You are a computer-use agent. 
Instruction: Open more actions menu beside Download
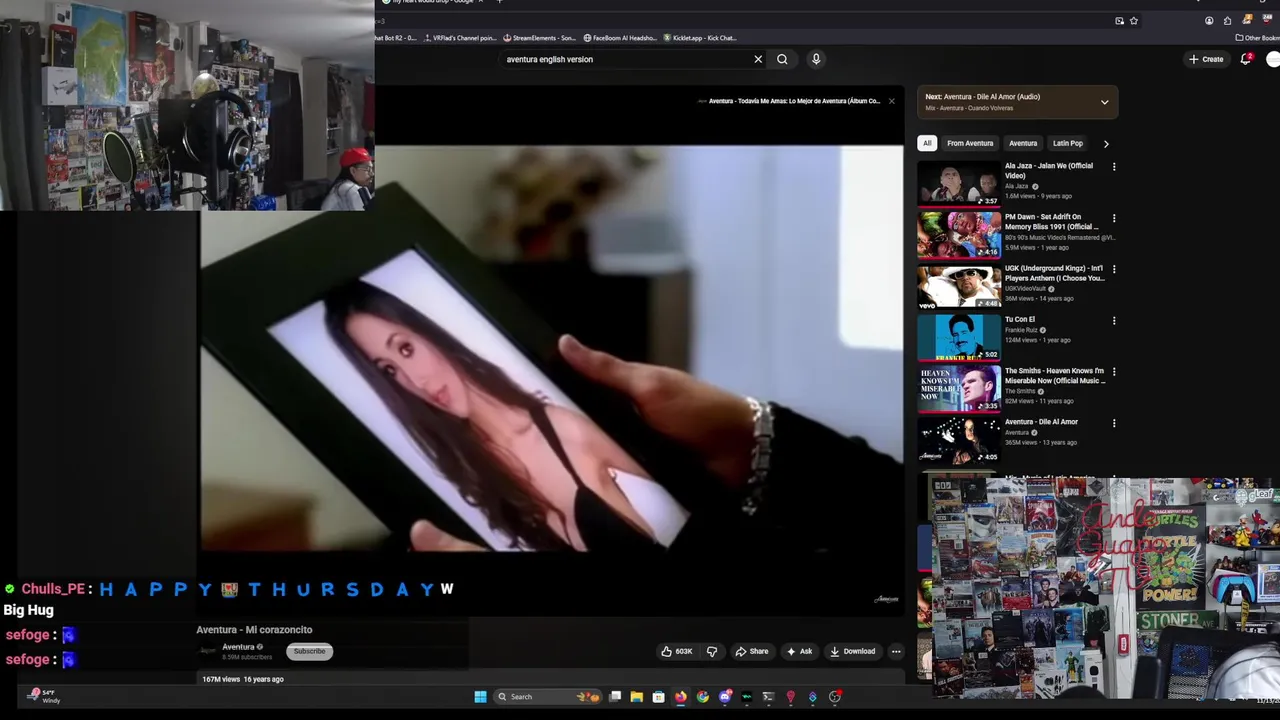(x=896, y=651)
